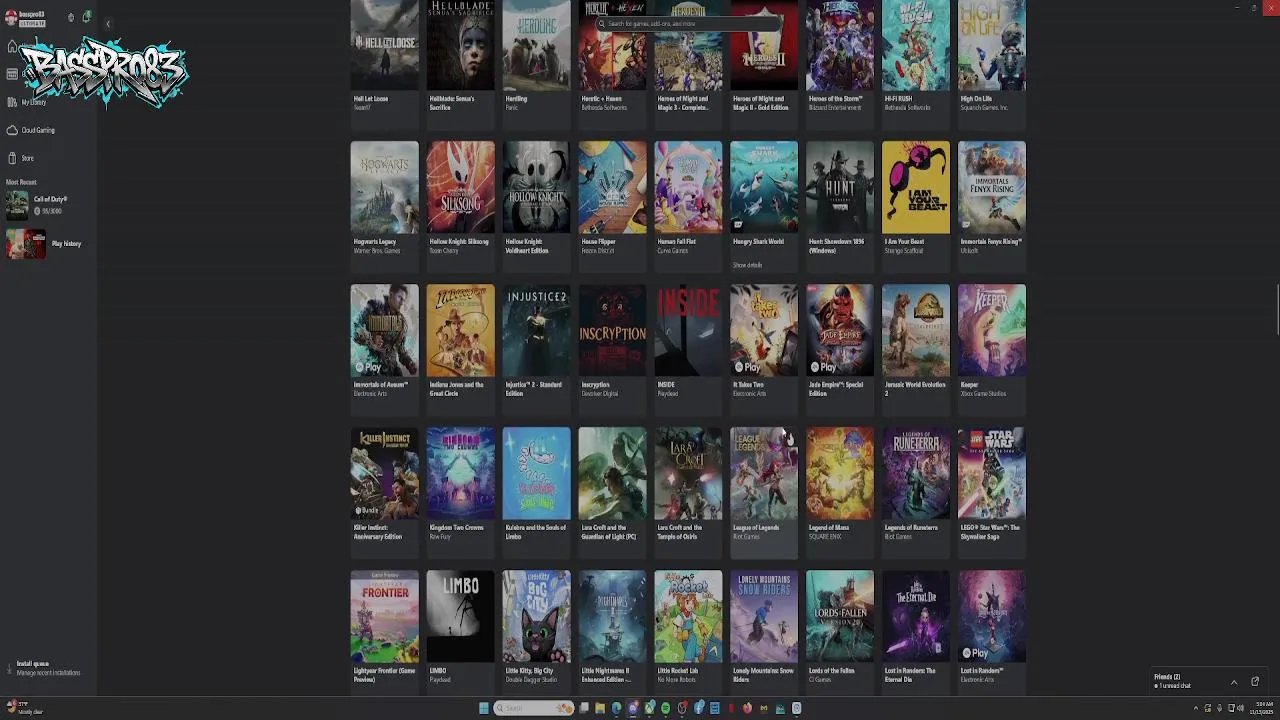Open the Home icon in sidebar

(12, 47)
